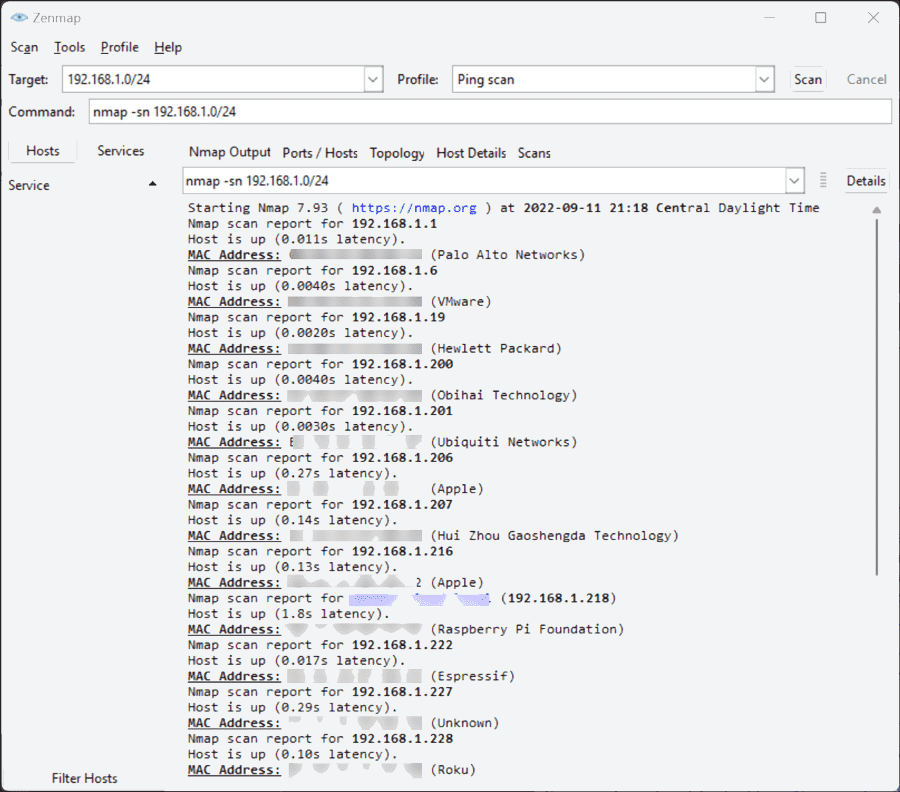Click the IP '192.168.1.227' in the output
Viewport: 900px width, 792px height.
coord(402,692)
